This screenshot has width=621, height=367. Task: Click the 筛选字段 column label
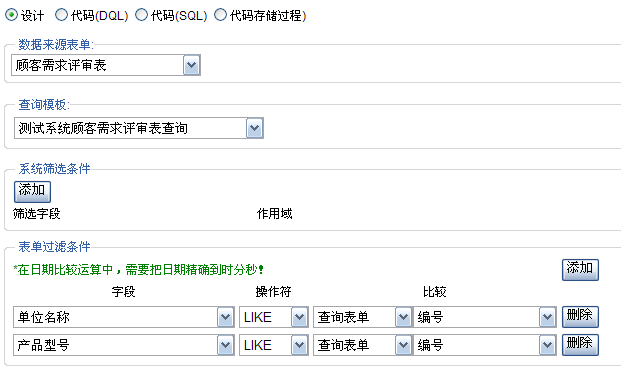coord(36,214)
